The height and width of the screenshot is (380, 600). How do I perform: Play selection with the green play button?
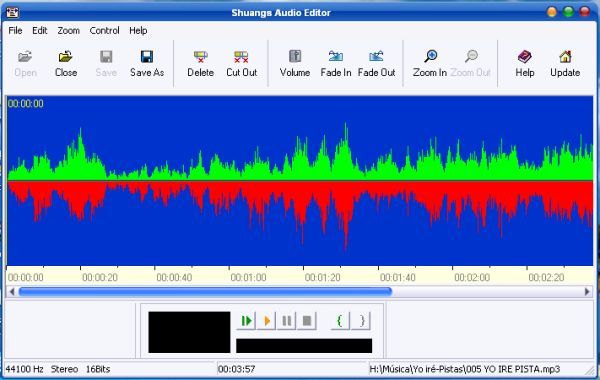click(x=246, y=321)
